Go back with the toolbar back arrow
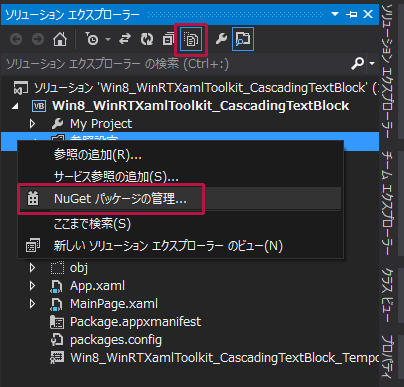The width and height of the screenshot is (404, 387). (x=16, y=39)
